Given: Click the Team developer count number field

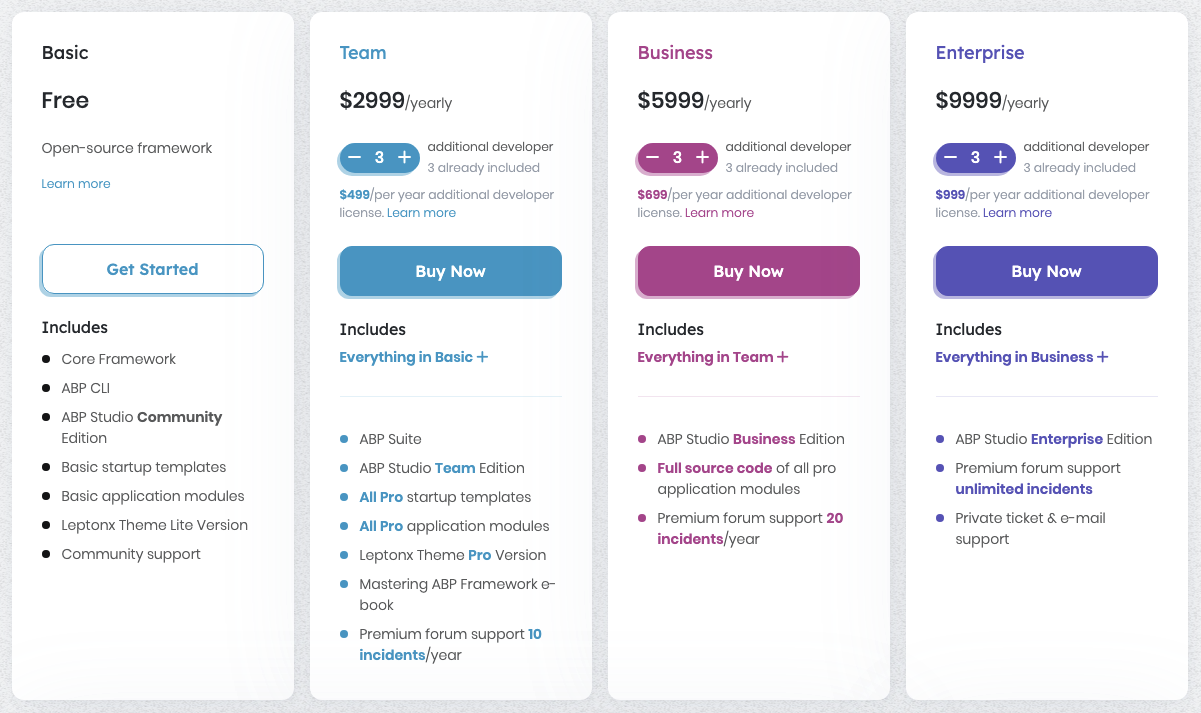Looking at the screenshot, I should tap(380, 157).
